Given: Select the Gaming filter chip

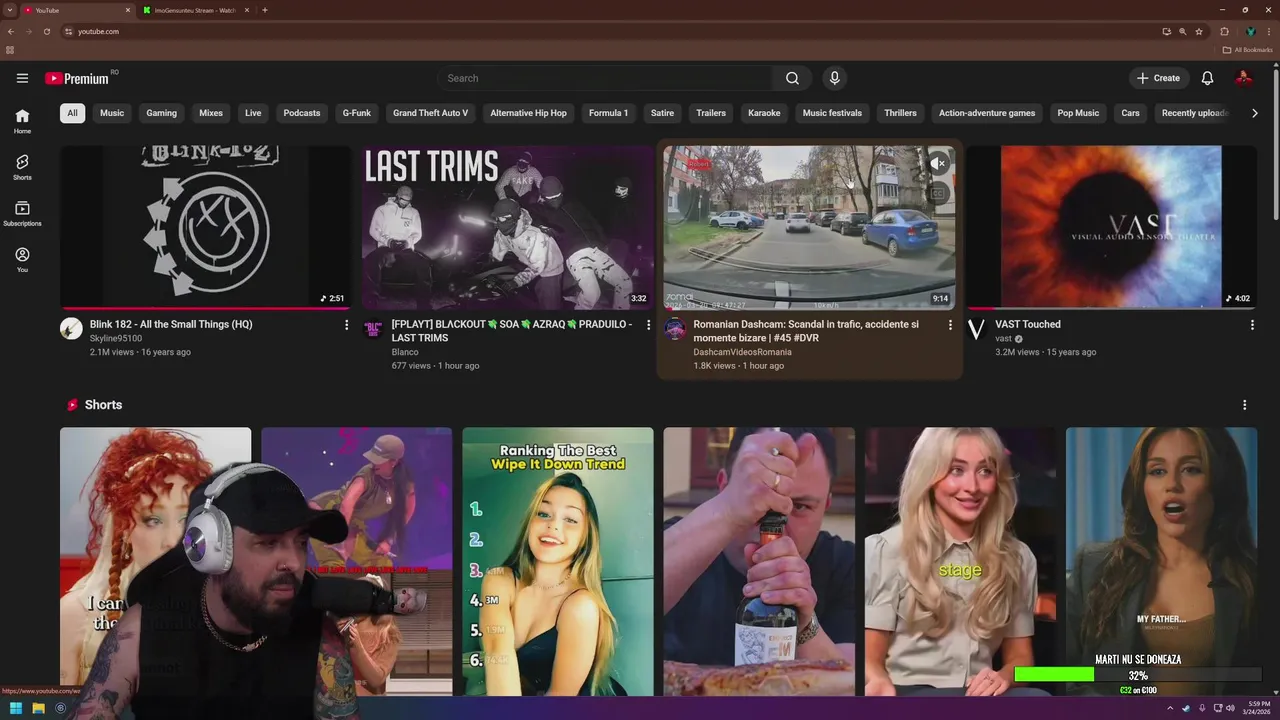Looking at the screenshot, I should 161,113.
